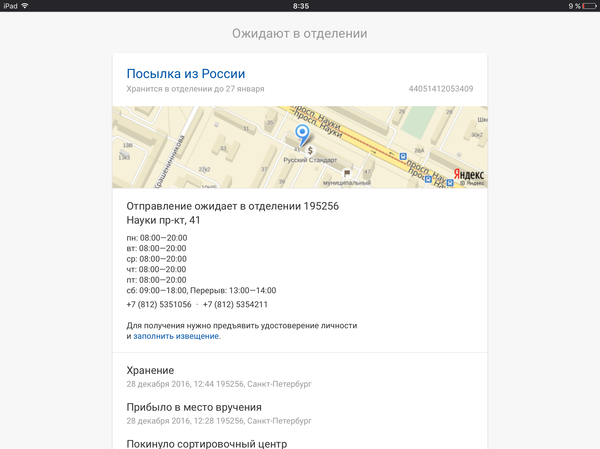Screen dimensions: 600x449
Task: Tap building number 33 on the map
Action: pyautogui.click(x=223, y=149)
